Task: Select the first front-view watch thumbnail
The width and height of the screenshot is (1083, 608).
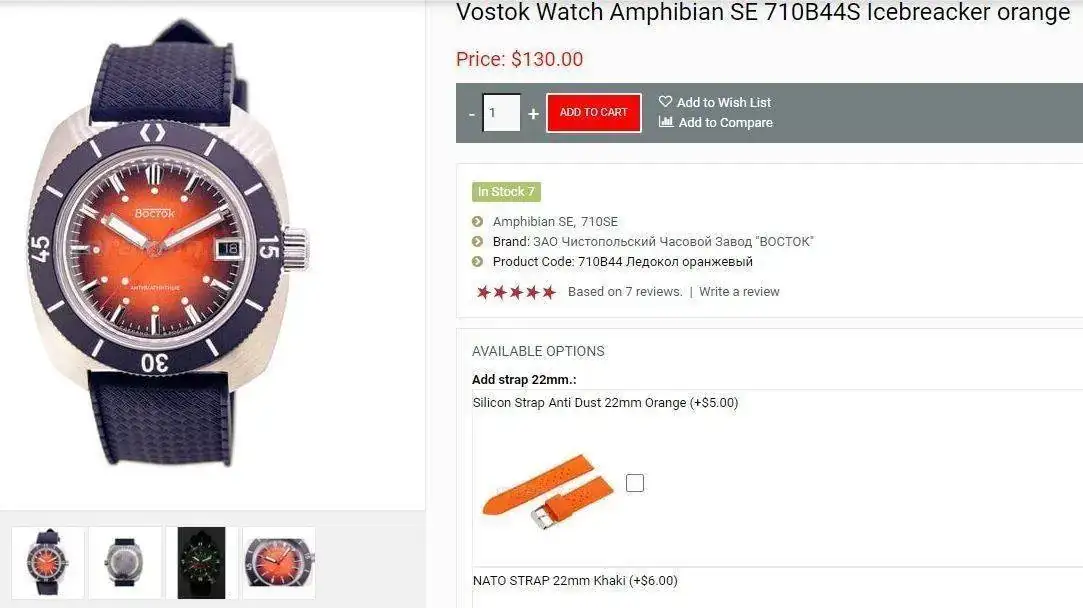Action: click(48, 562)
